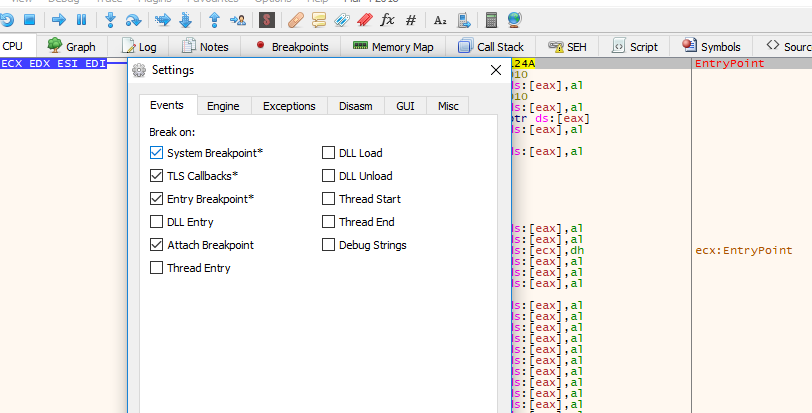Enable DLL Entry break option
Viewport: 812px width, 413px height.
coord(156,222)
